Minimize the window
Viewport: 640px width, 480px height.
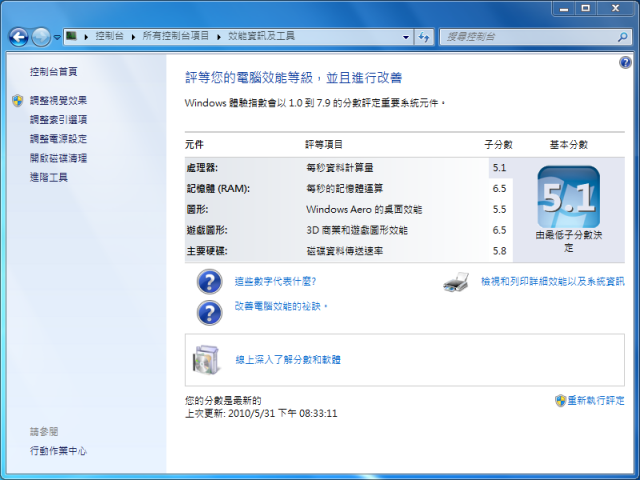click(564, 8)
